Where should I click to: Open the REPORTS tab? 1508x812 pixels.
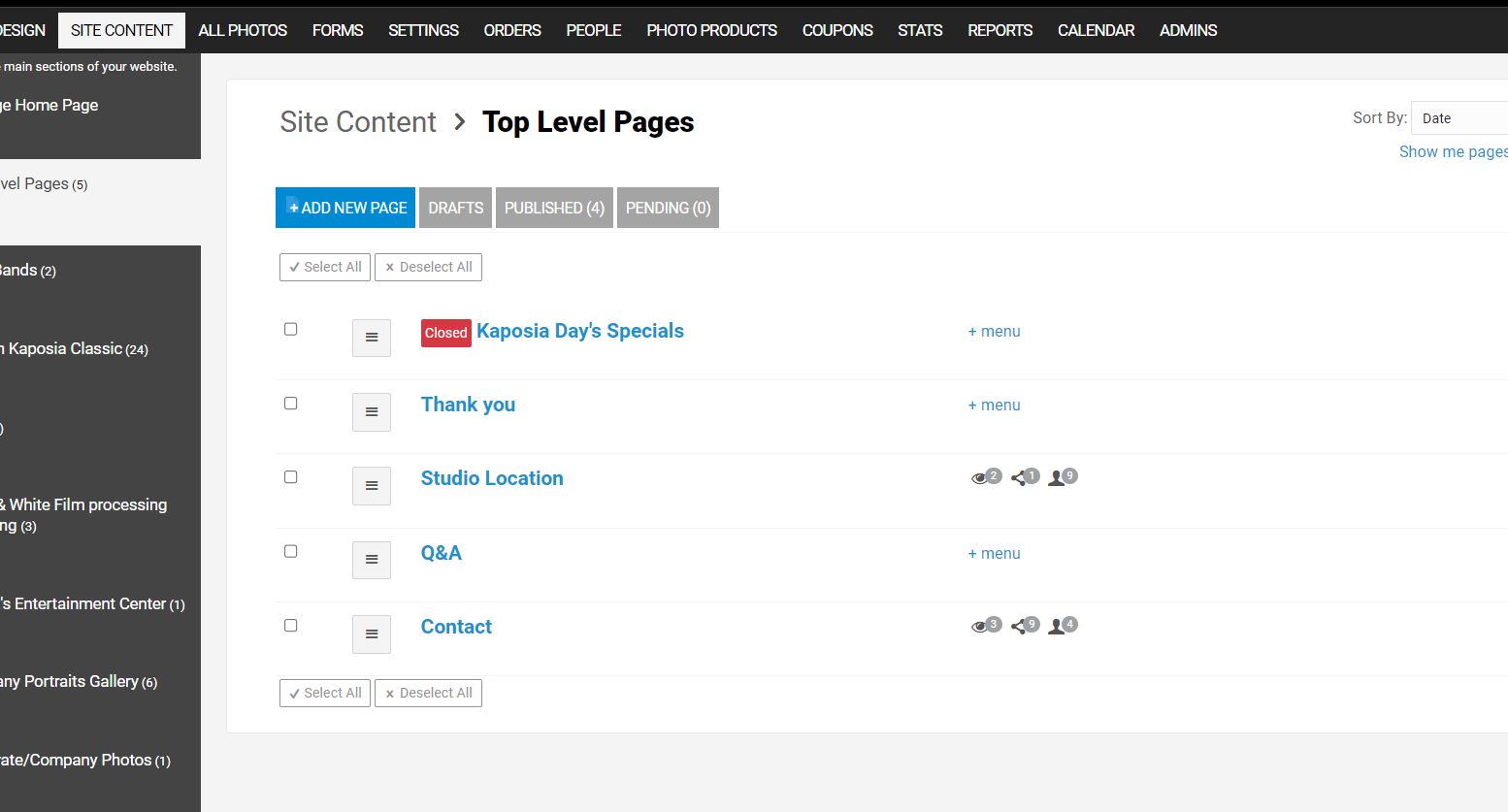click(x=1000, y=30)
